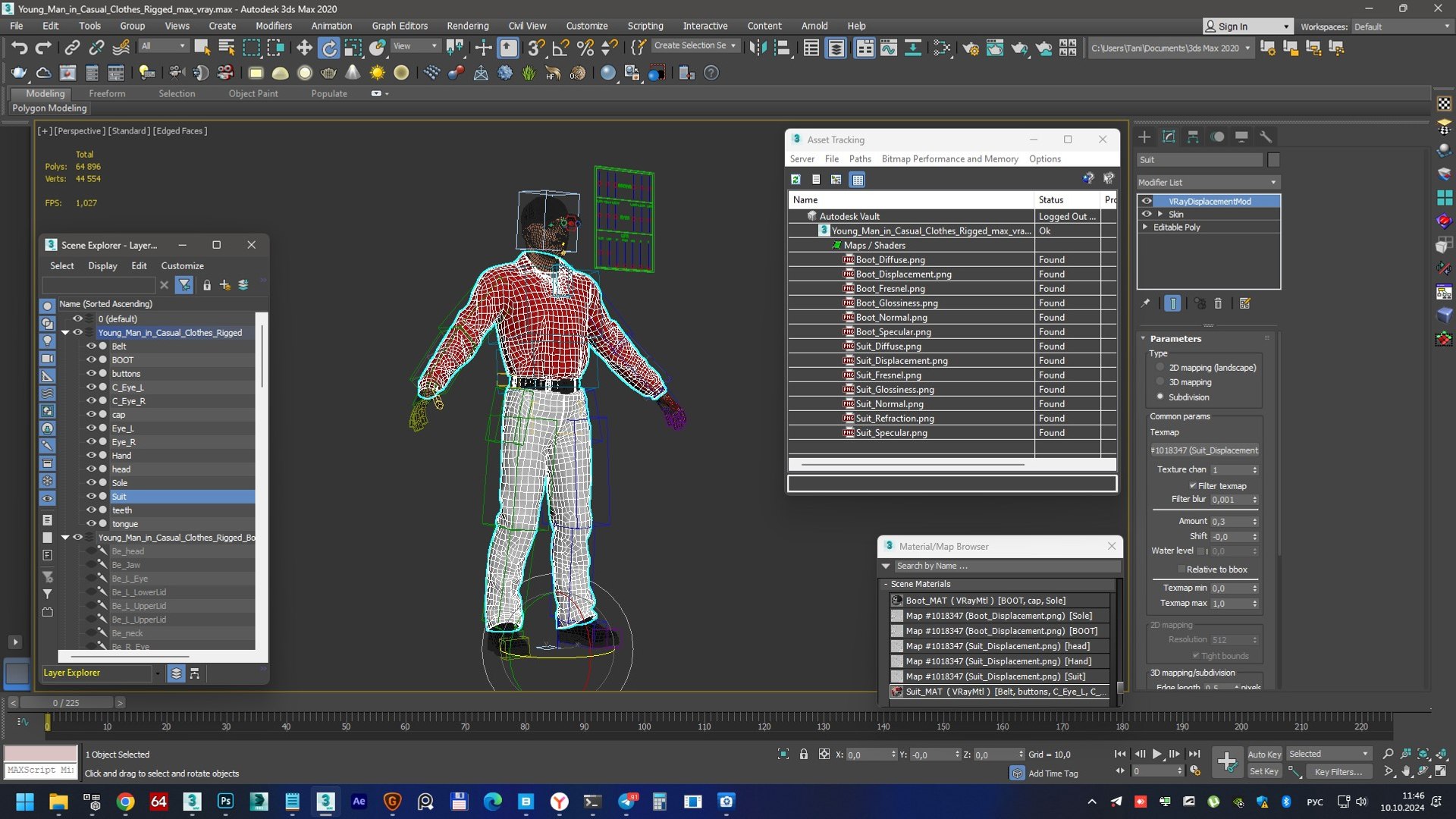Click the Sun light icon
This screenshot has height=819, width=1456.
pos(377,73)
